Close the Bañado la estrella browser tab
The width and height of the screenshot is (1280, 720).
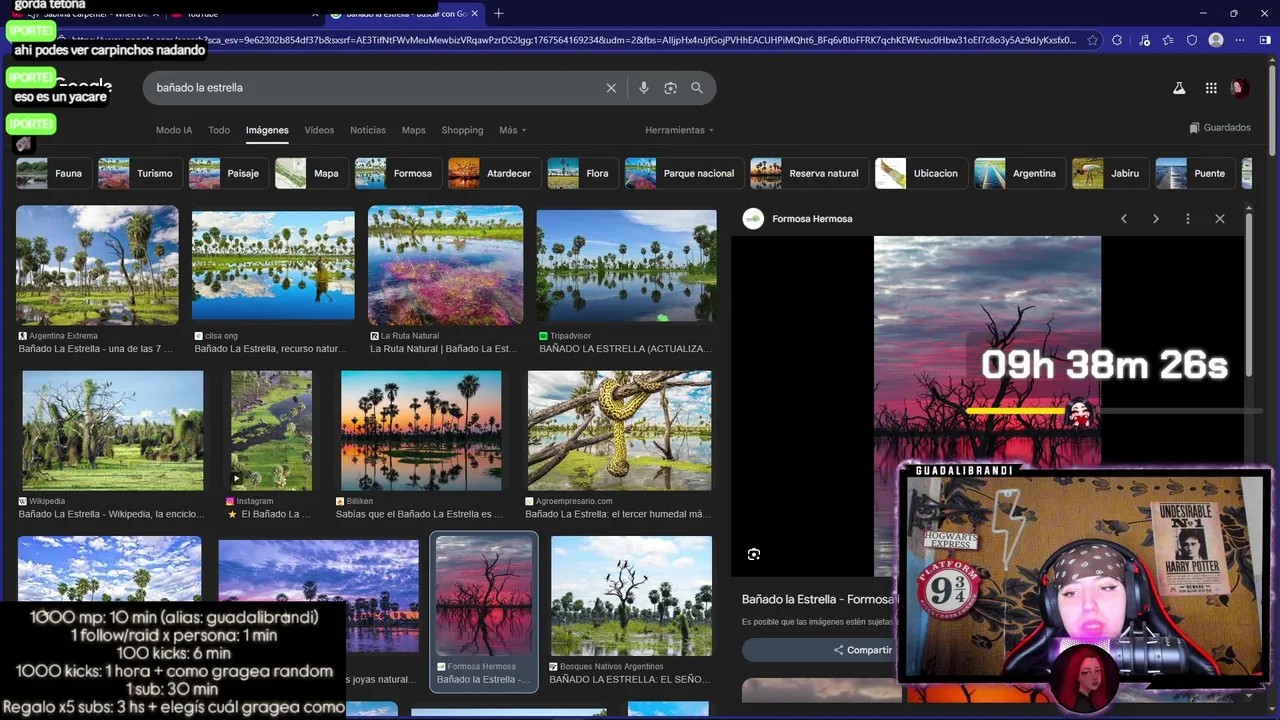point(475,14)
